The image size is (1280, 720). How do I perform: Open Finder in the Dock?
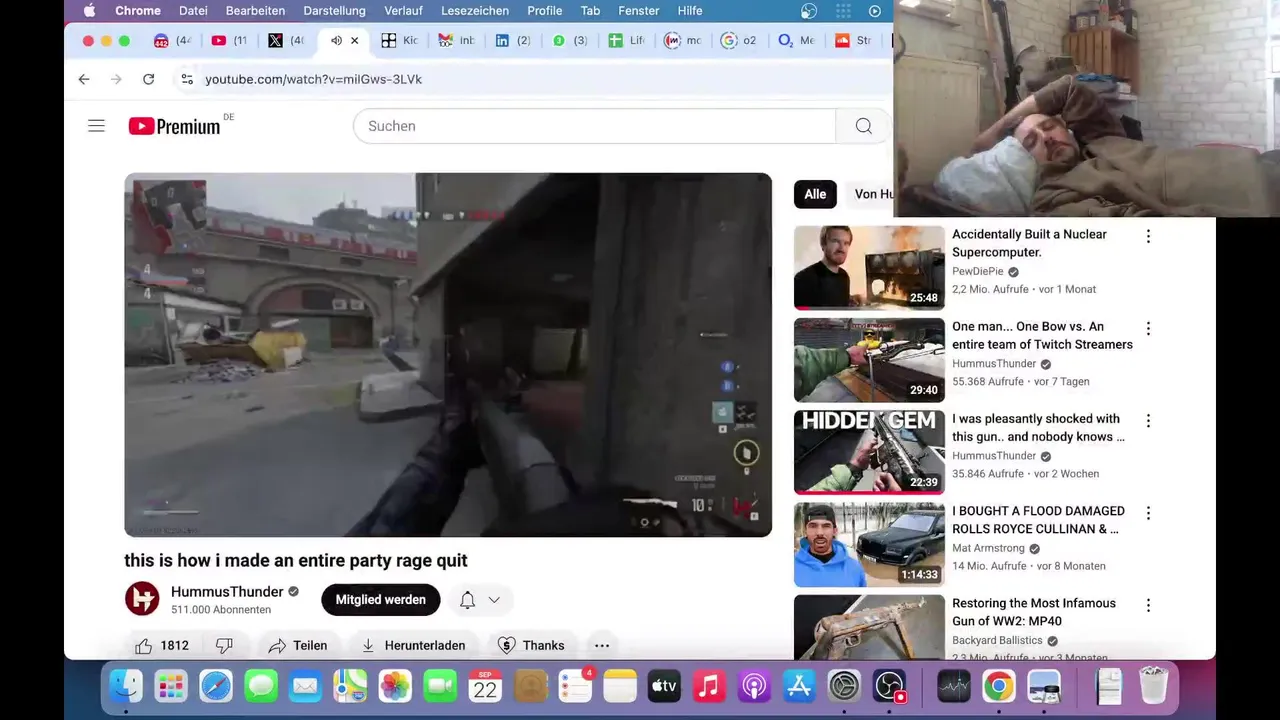(126, 687)
